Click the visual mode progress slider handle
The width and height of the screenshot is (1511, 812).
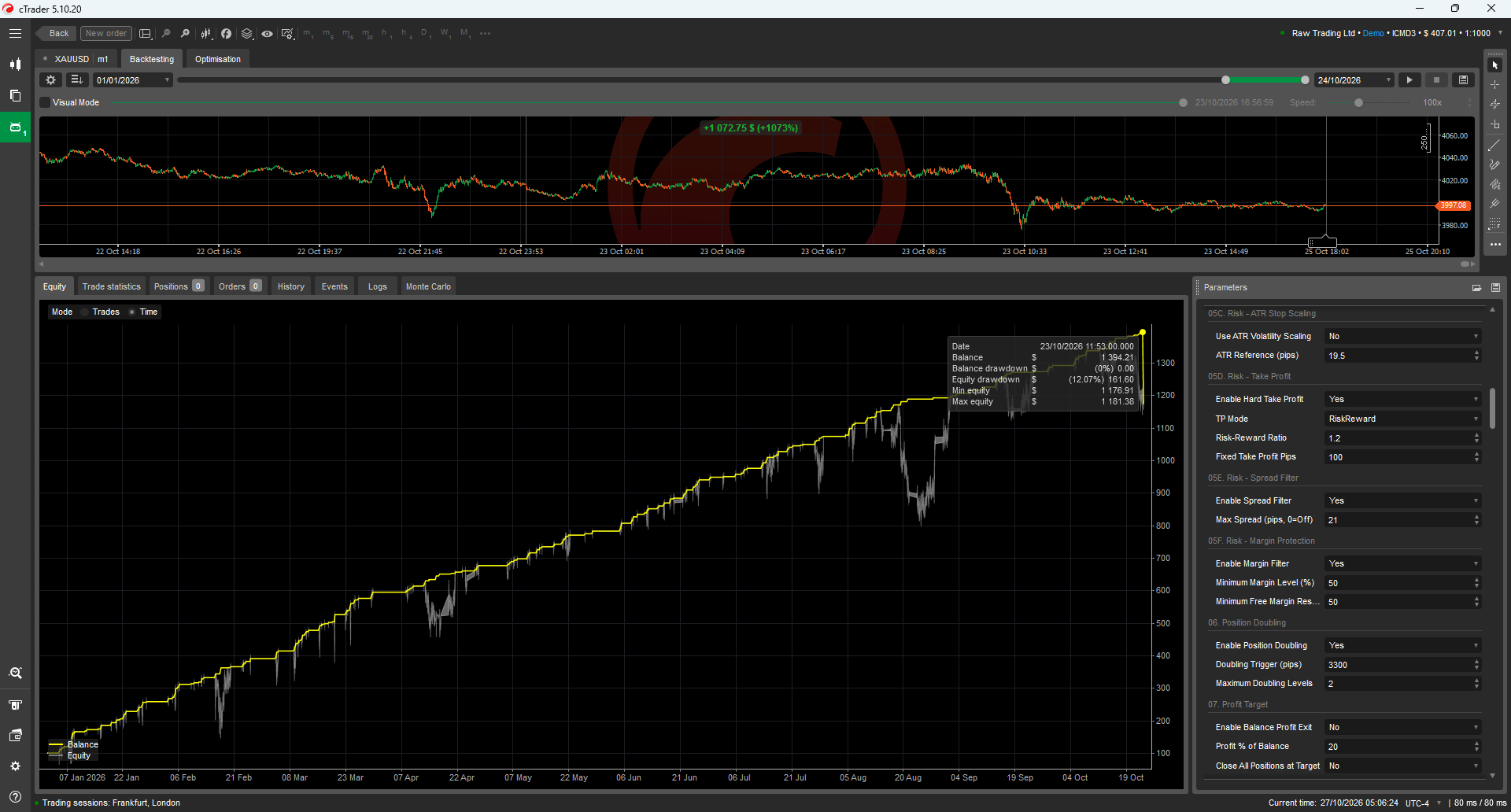[x=1183, y=103]
